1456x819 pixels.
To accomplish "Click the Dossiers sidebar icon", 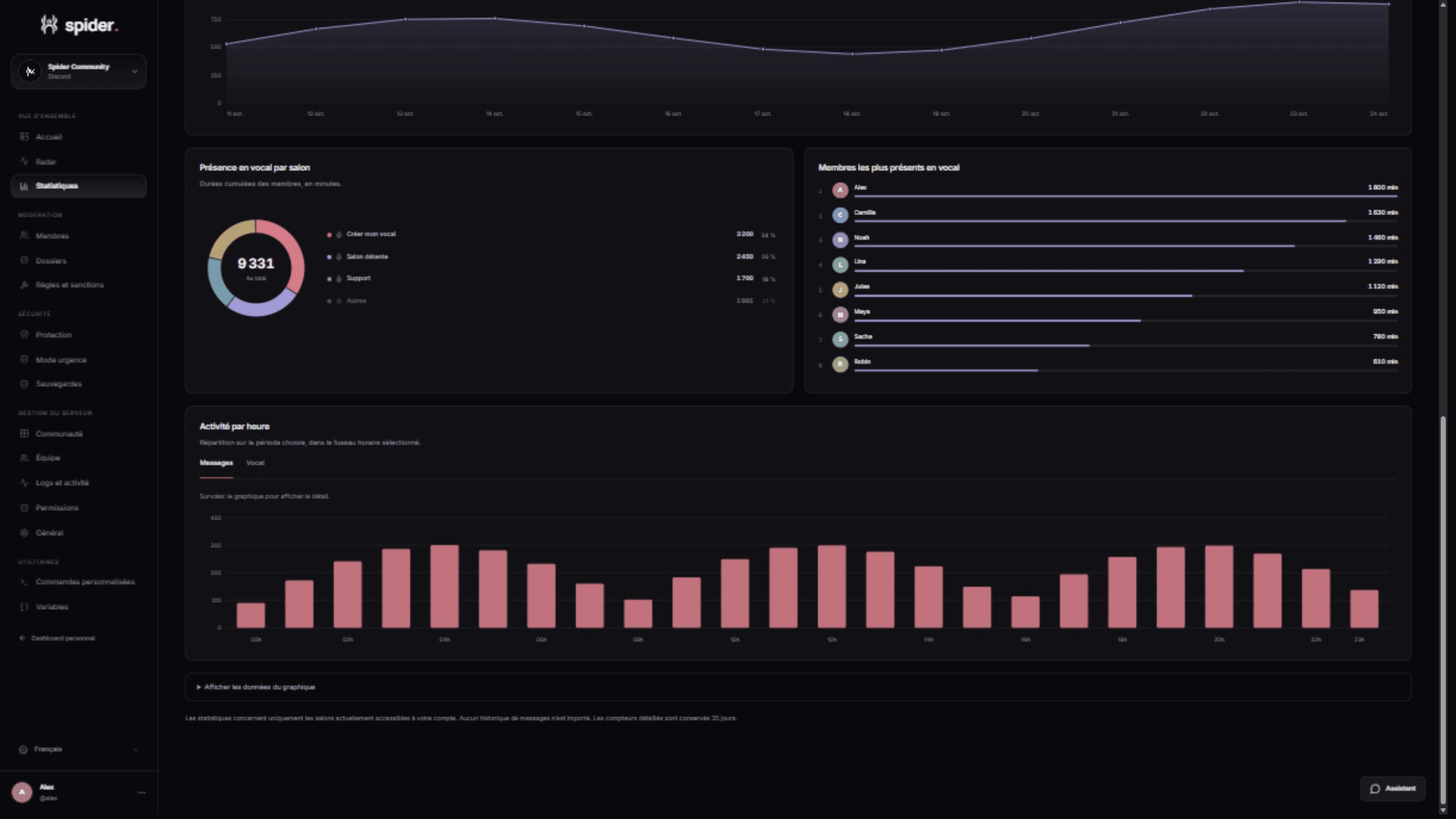I will pyautogui.click(x=24, y=260).
